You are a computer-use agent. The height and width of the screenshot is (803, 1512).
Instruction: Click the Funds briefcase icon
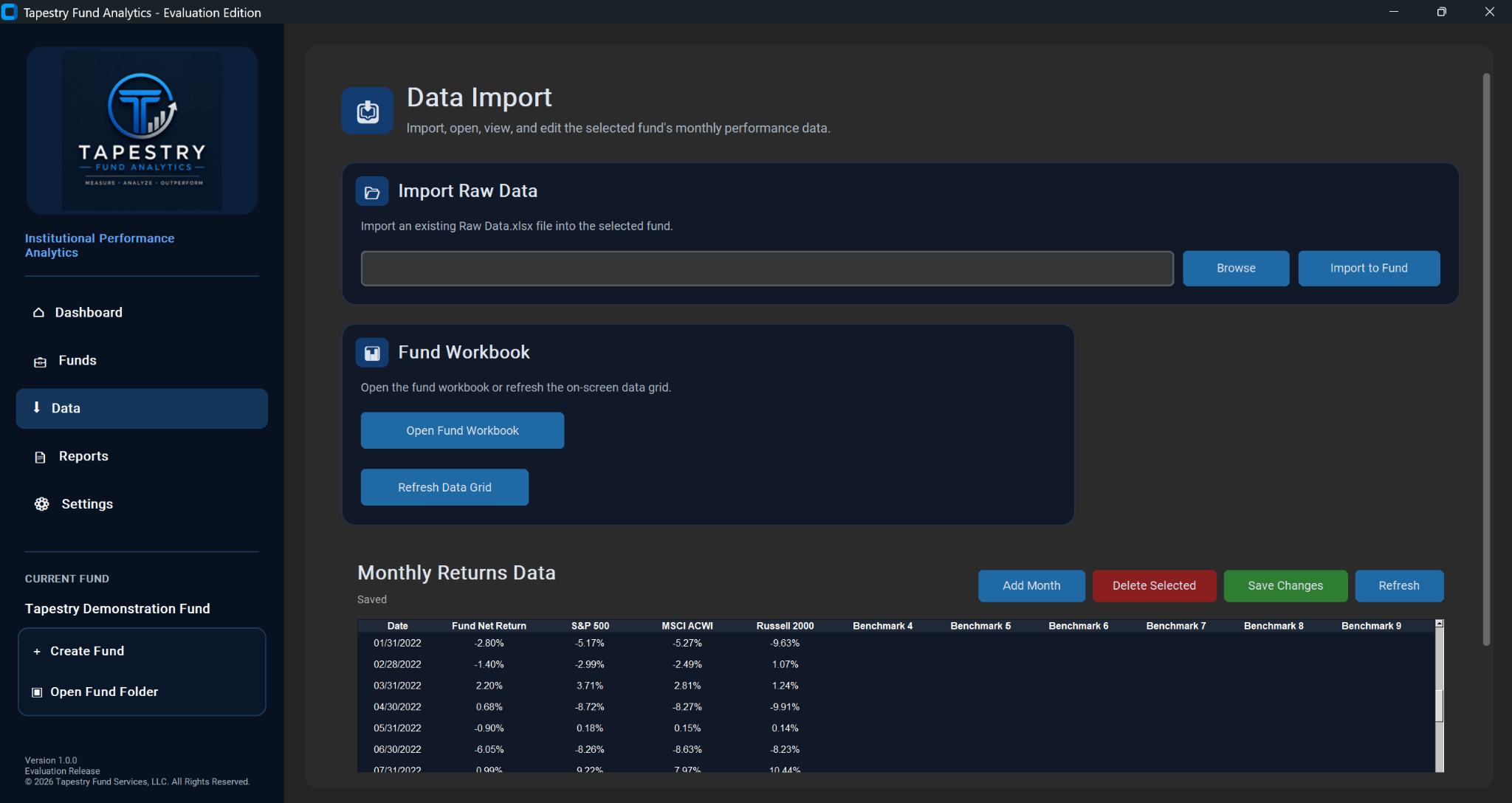[40, 362]
